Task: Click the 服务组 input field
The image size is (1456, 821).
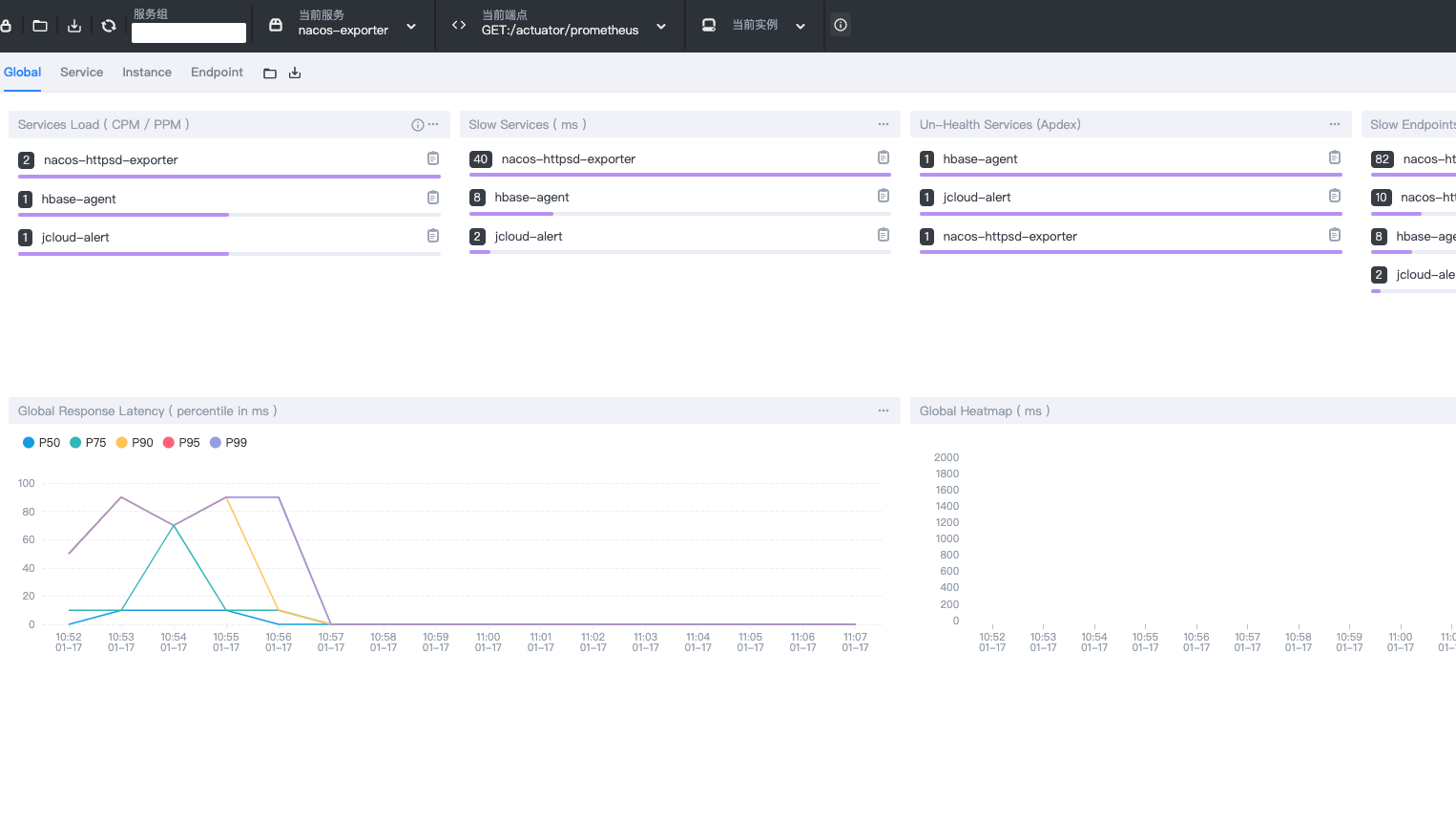Action: point(189,33)
